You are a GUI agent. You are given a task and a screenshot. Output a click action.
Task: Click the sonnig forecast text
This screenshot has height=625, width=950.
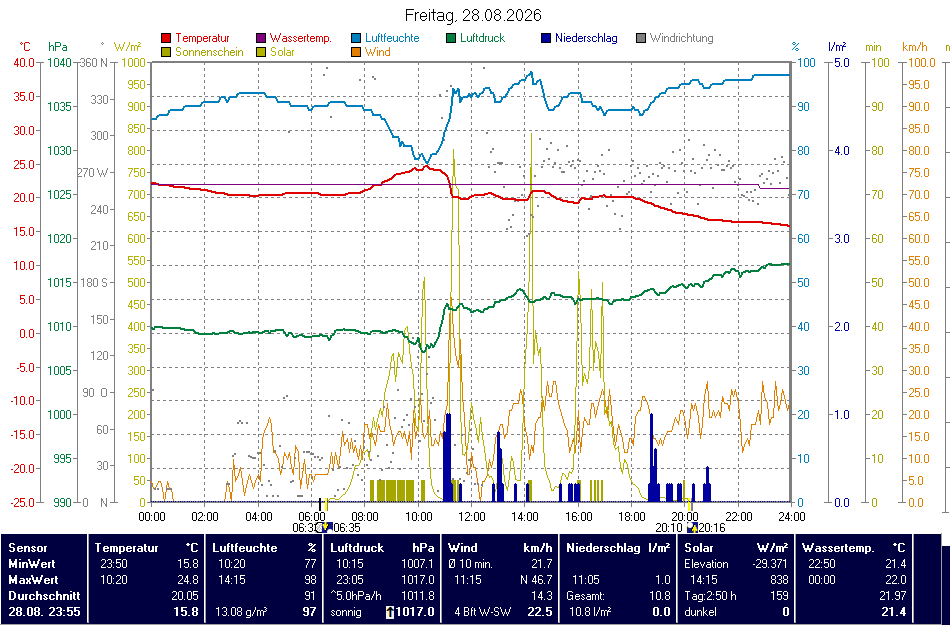pyautogui.click(x=346, y=612)
